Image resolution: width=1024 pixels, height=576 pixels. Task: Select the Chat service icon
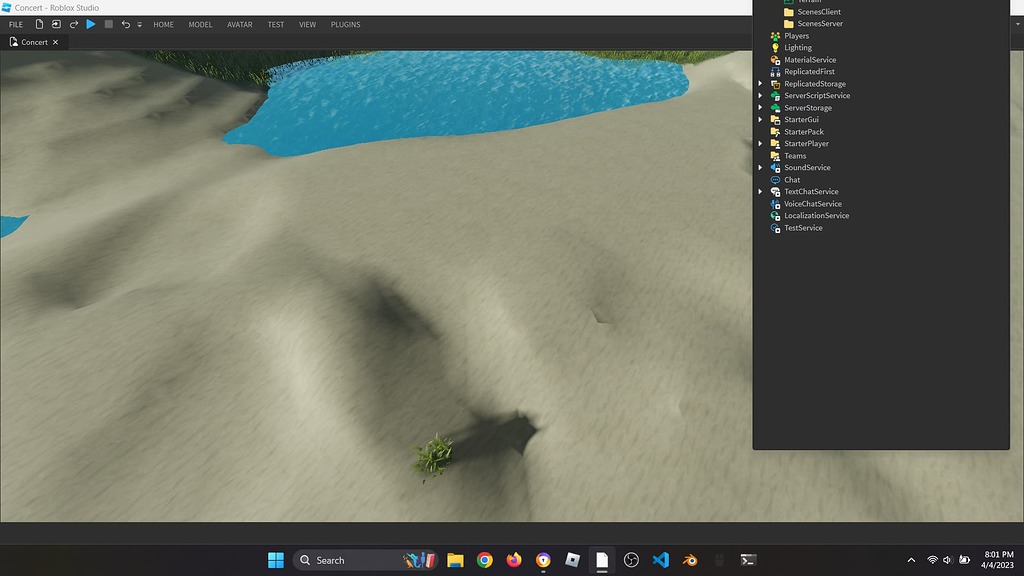tap(775, 179)
